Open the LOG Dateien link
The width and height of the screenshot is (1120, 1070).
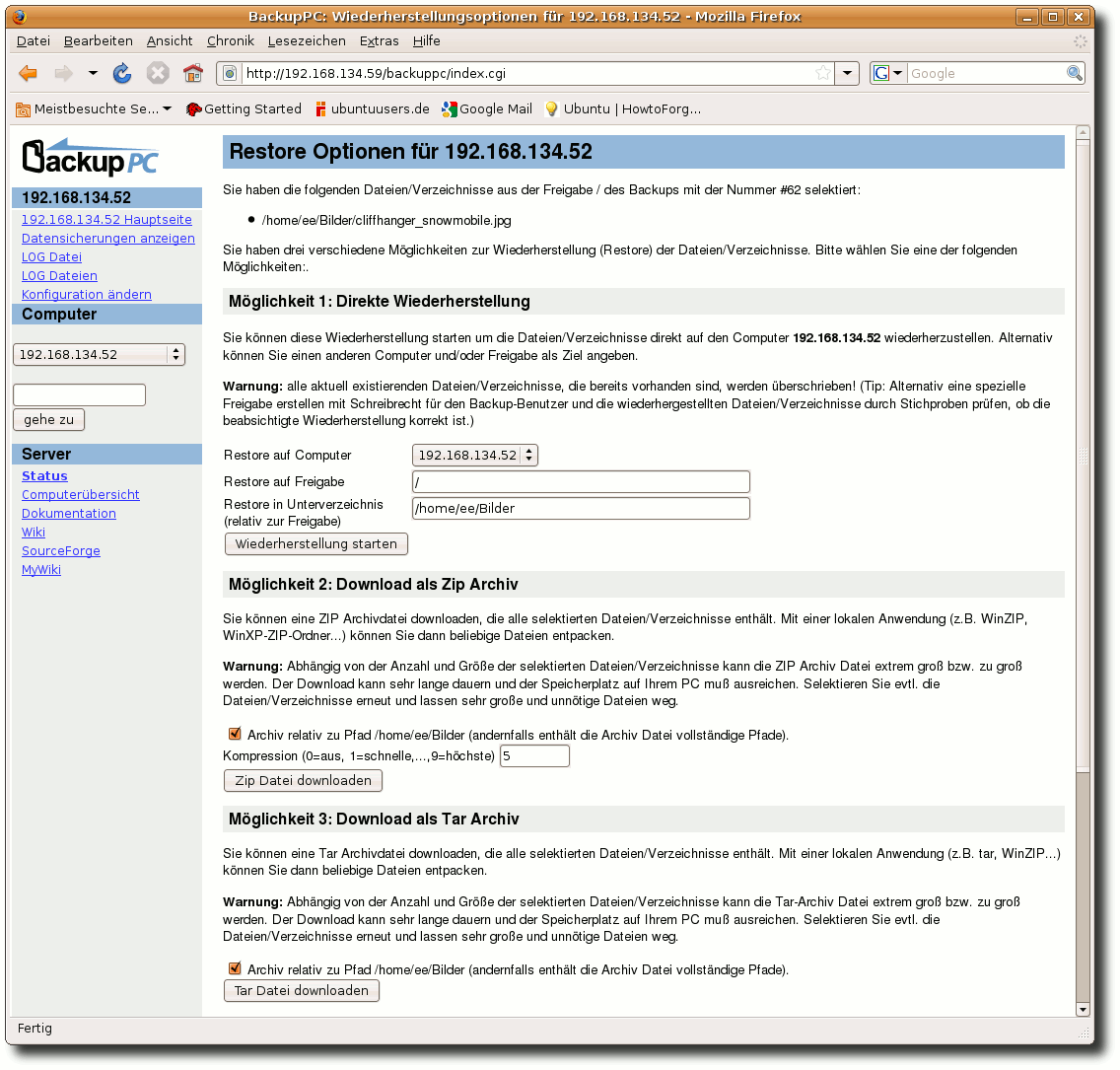point(59,275)
